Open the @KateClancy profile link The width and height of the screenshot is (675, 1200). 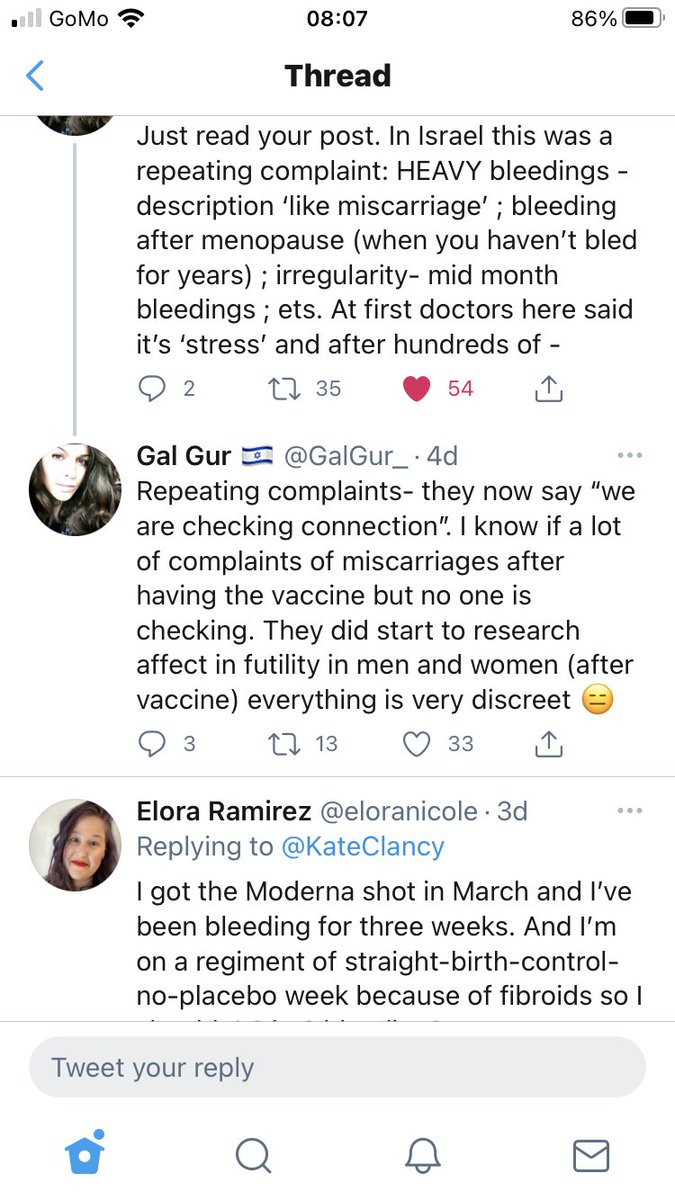point(362,846)
